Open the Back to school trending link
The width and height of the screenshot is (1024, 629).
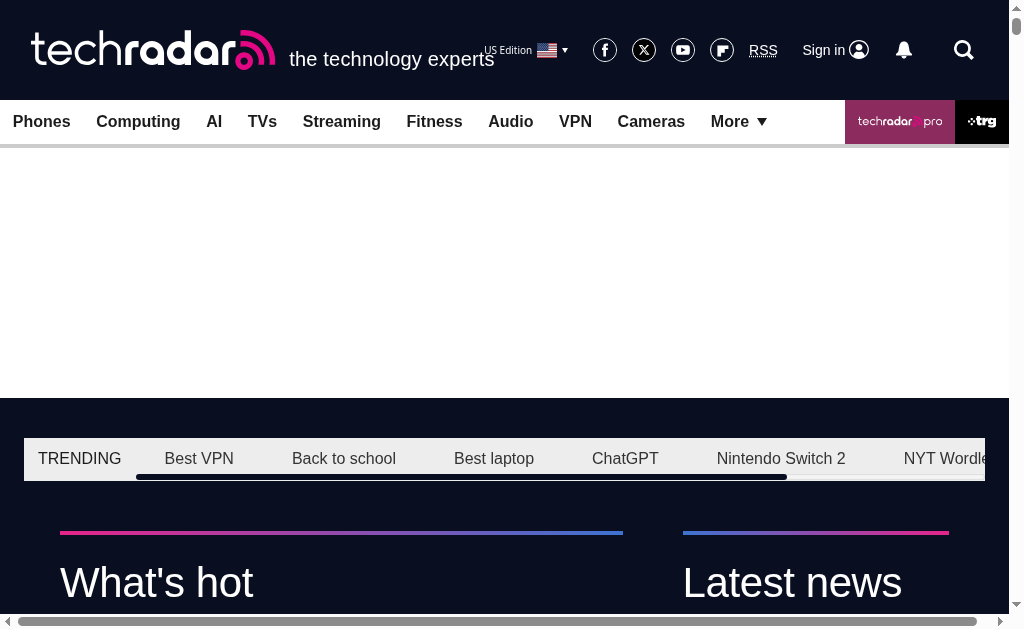tap(344, 459)
